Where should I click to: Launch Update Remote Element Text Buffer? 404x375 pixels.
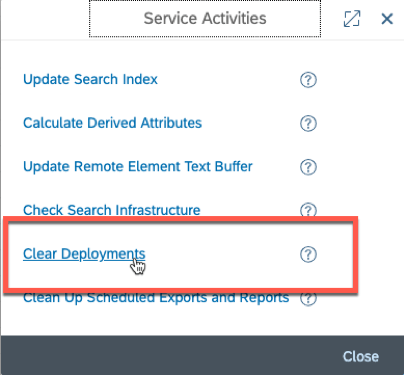[x=138, y=167]
